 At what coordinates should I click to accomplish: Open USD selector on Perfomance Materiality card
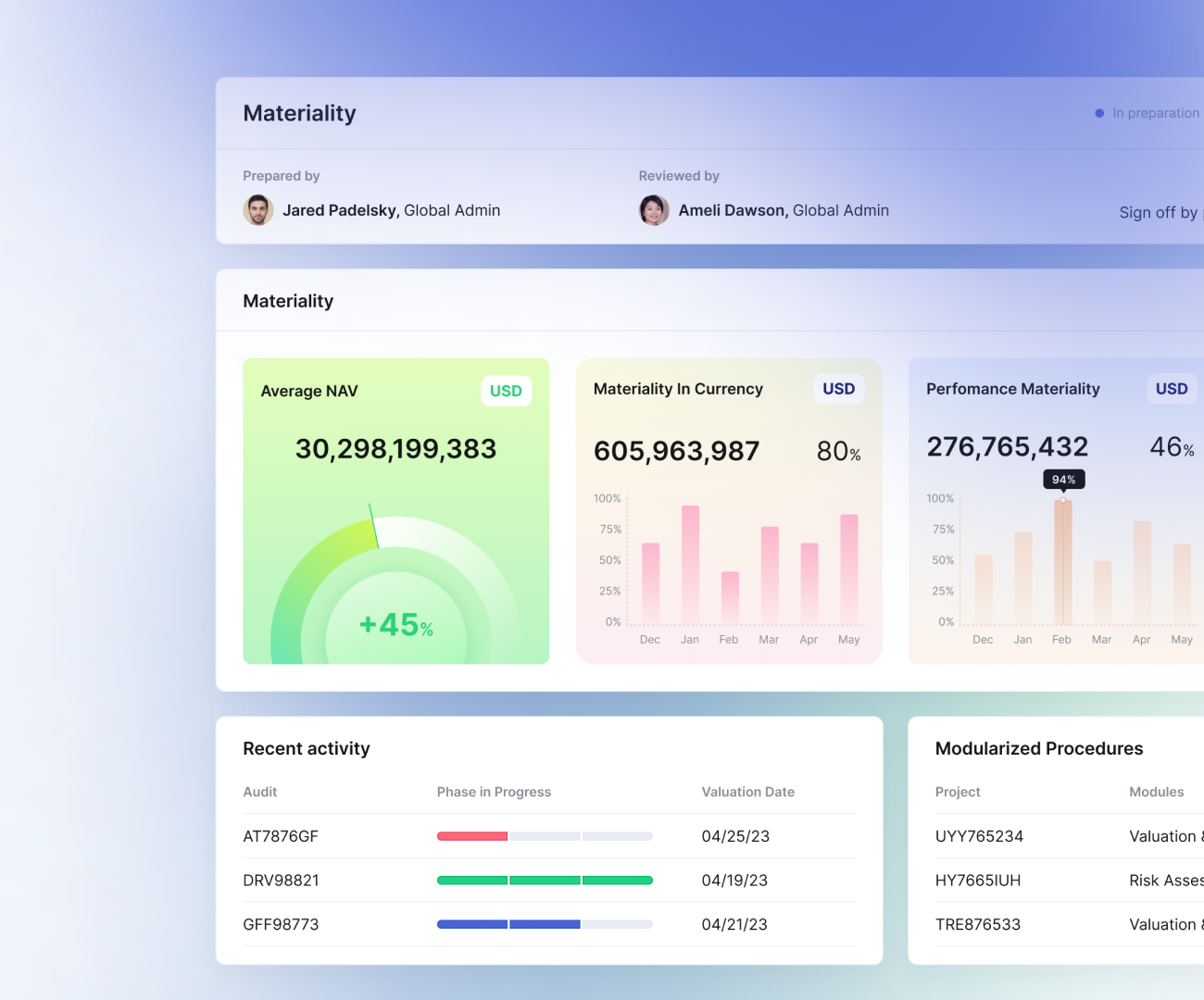pos(1171,389)
